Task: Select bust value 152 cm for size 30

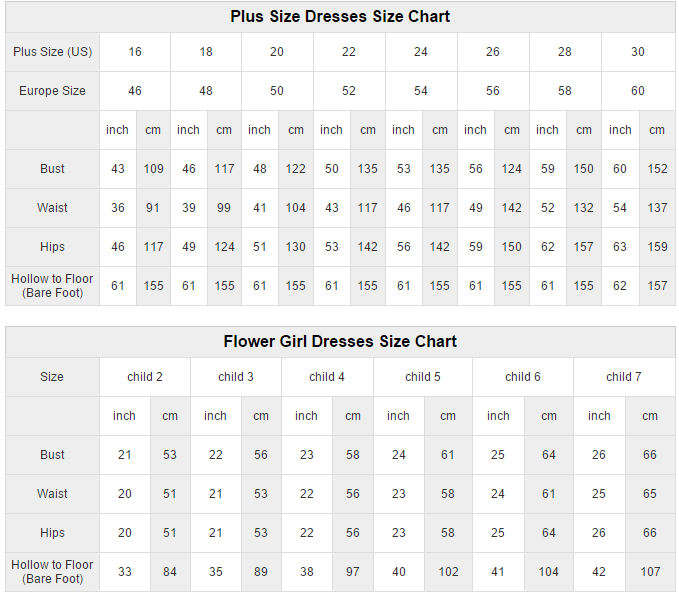Action: click(x=657, y=169)
